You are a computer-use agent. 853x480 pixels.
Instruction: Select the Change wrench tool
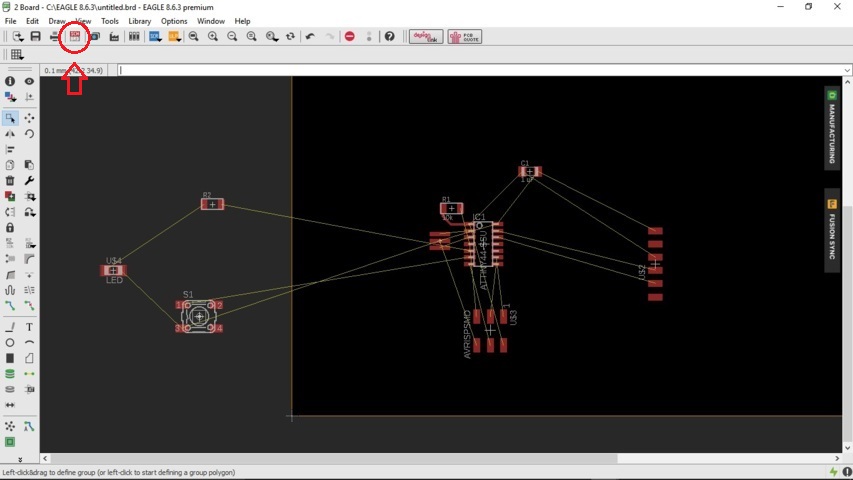click(29, 181)
